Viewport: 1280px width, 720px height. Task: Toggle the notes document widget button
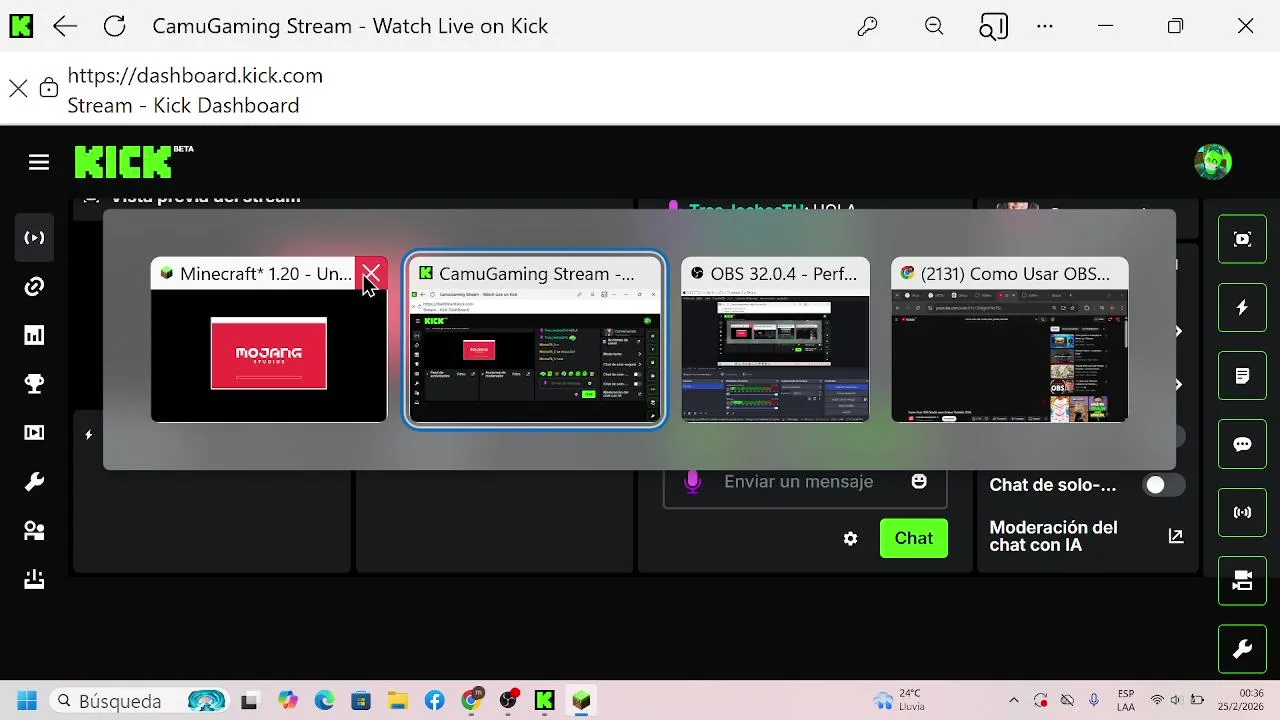point(1242,376)
